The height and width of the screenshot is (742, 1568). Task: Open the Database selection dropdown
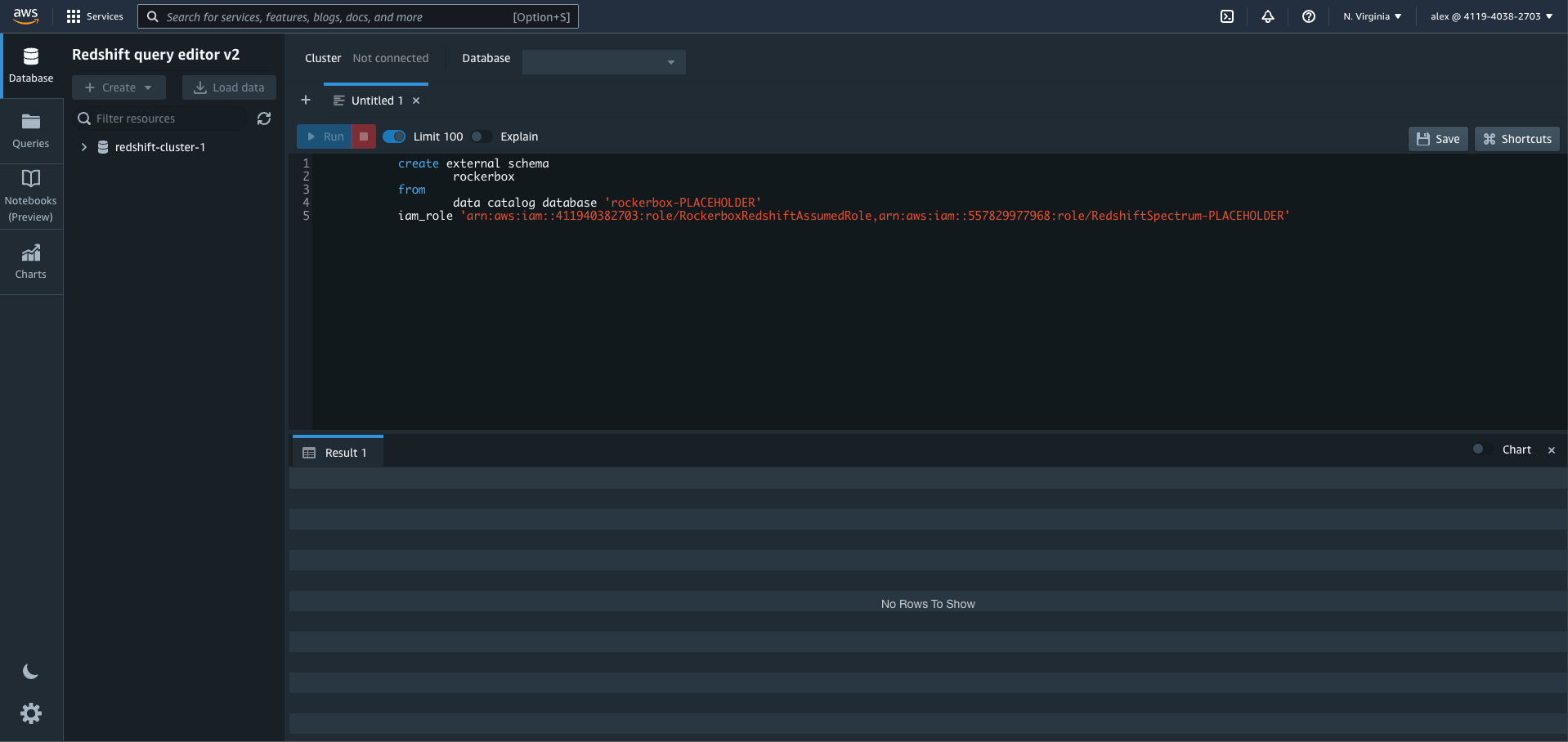[603, 61]
